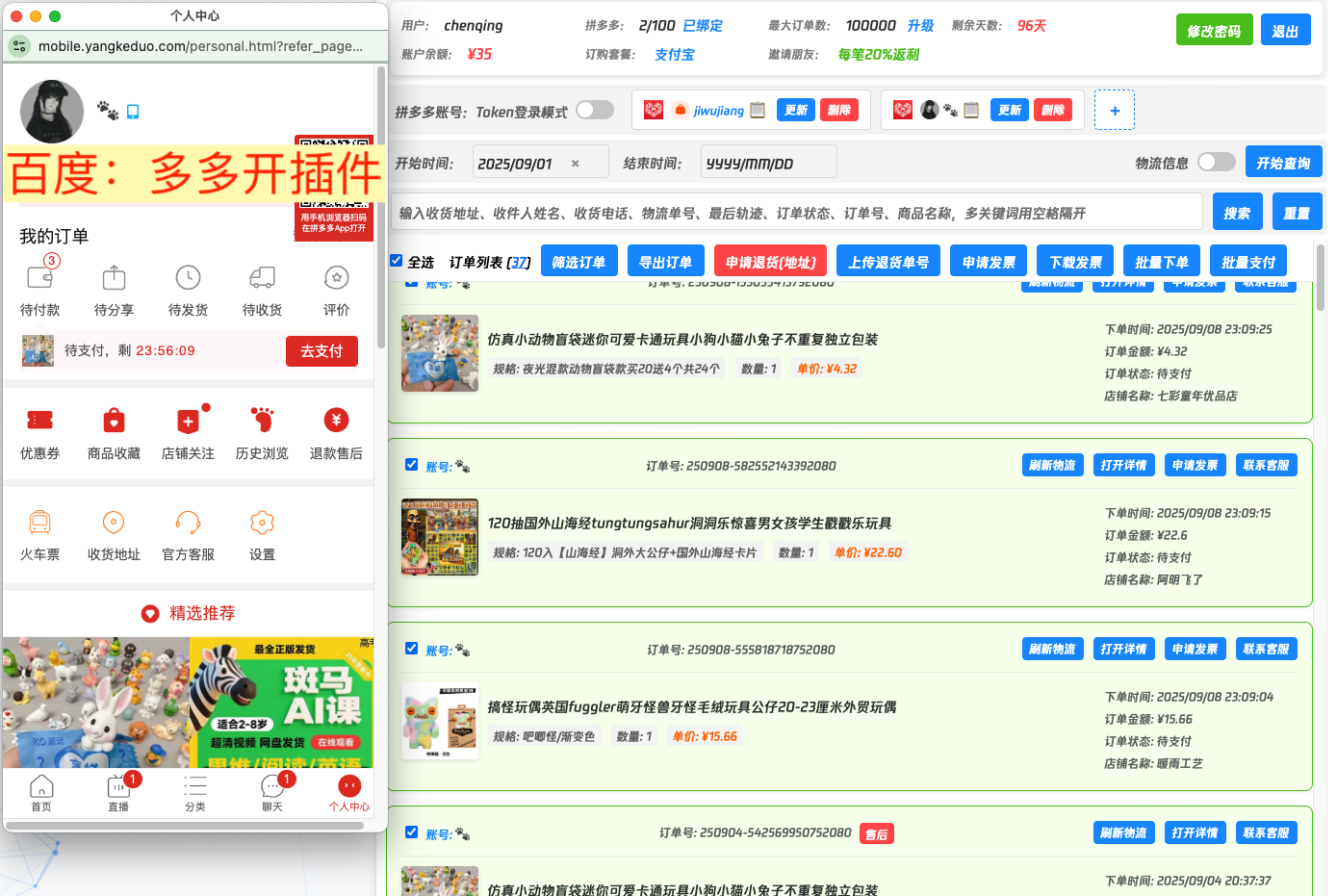Open the 优惠券 coupons icon
The height and width of the screenshot is (896, 1337).
pyautogui.click(x=40, y=421)
